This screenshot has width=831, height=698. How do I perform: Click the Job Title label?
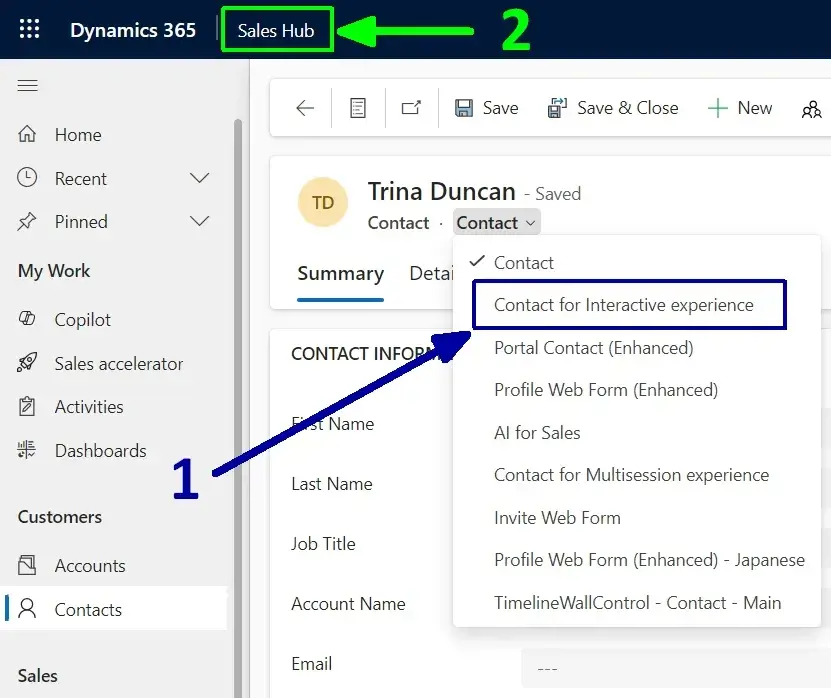(x=323, y=544)
